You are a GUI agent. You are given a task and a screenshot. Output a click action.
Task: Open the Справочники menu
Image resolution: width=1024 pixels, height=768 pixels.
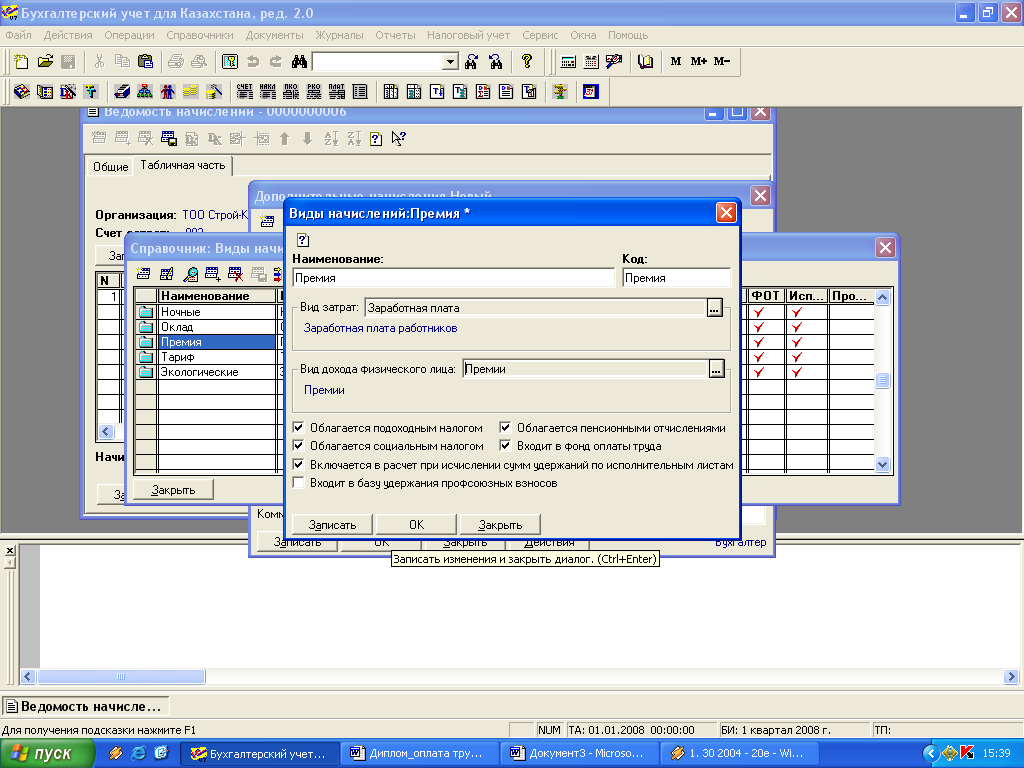click(199, 35)
